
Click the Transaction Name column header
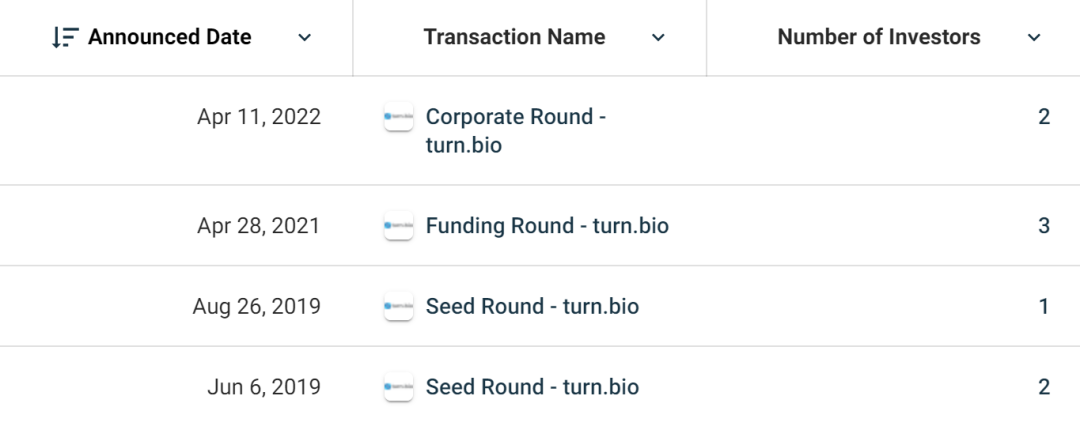click(x=515, y=37)
